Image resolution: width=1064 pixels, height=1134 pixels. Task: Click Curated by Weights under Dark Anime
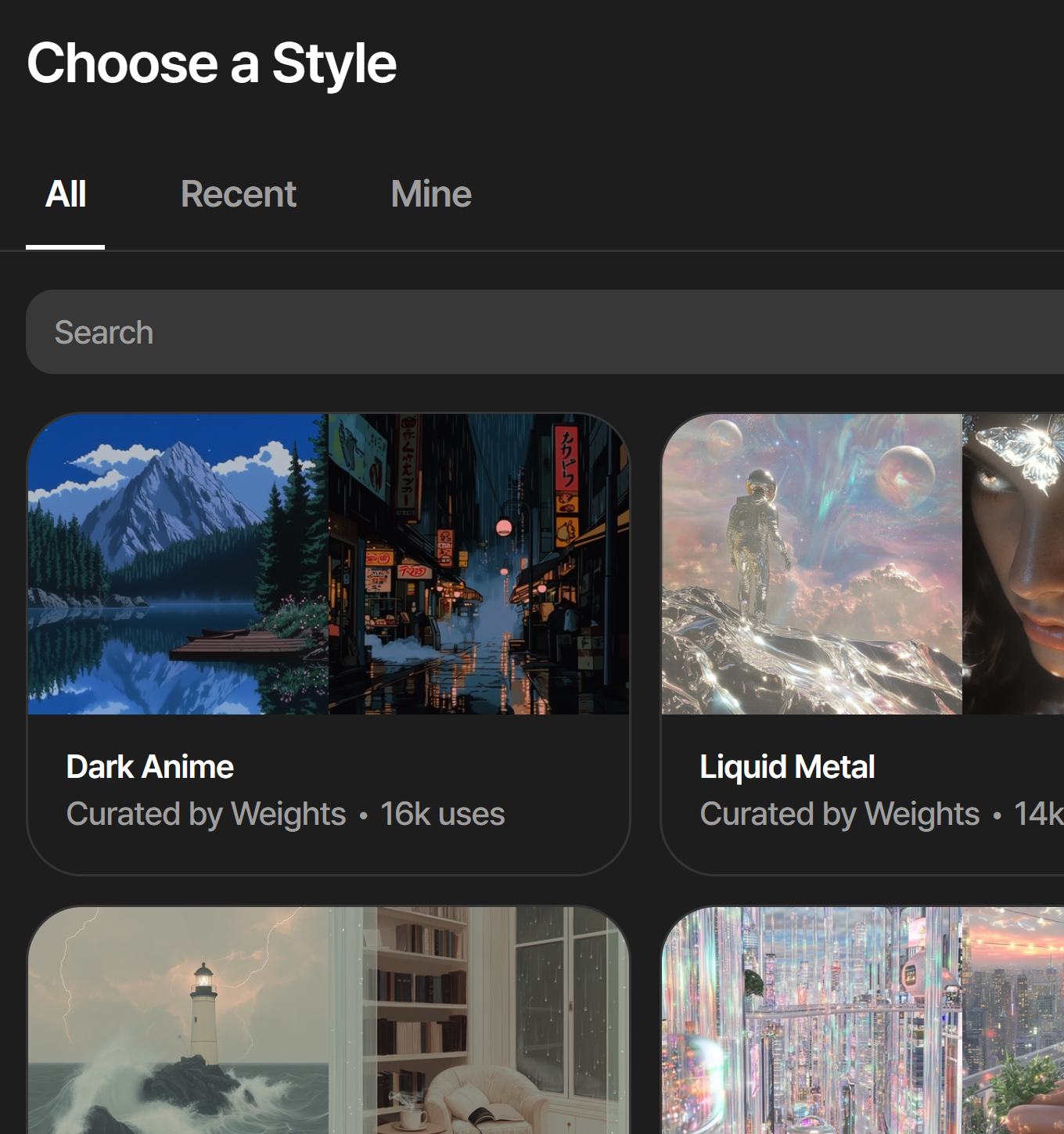207,814
